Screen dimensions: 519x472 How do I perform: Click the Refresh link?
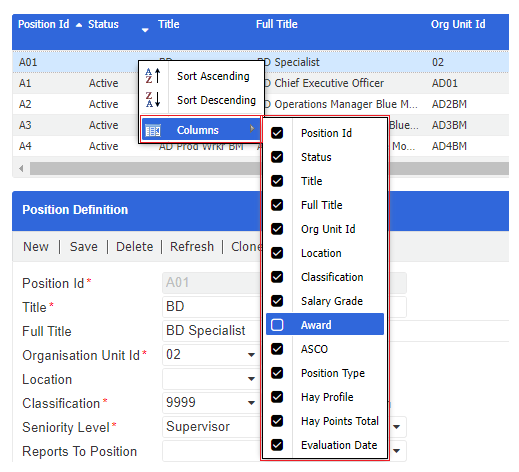pos(192,247)
